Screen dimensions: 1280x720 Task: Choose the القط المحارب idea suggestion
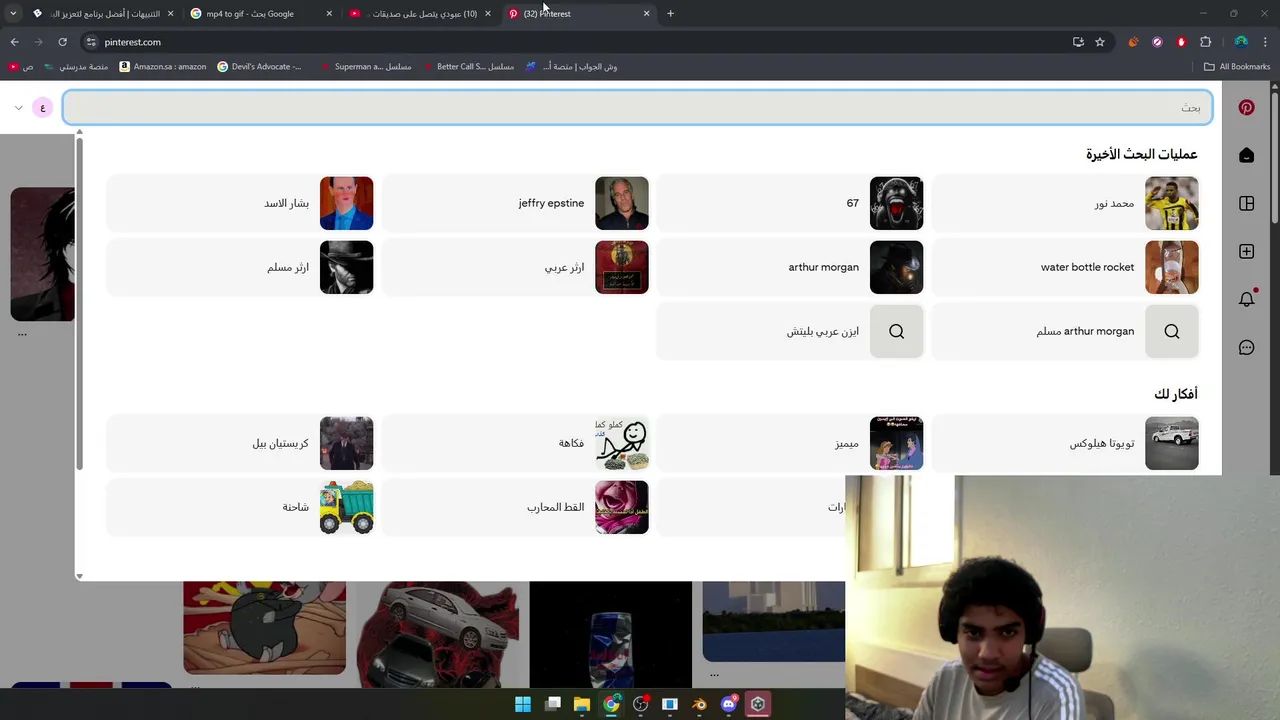click(515, 507)
